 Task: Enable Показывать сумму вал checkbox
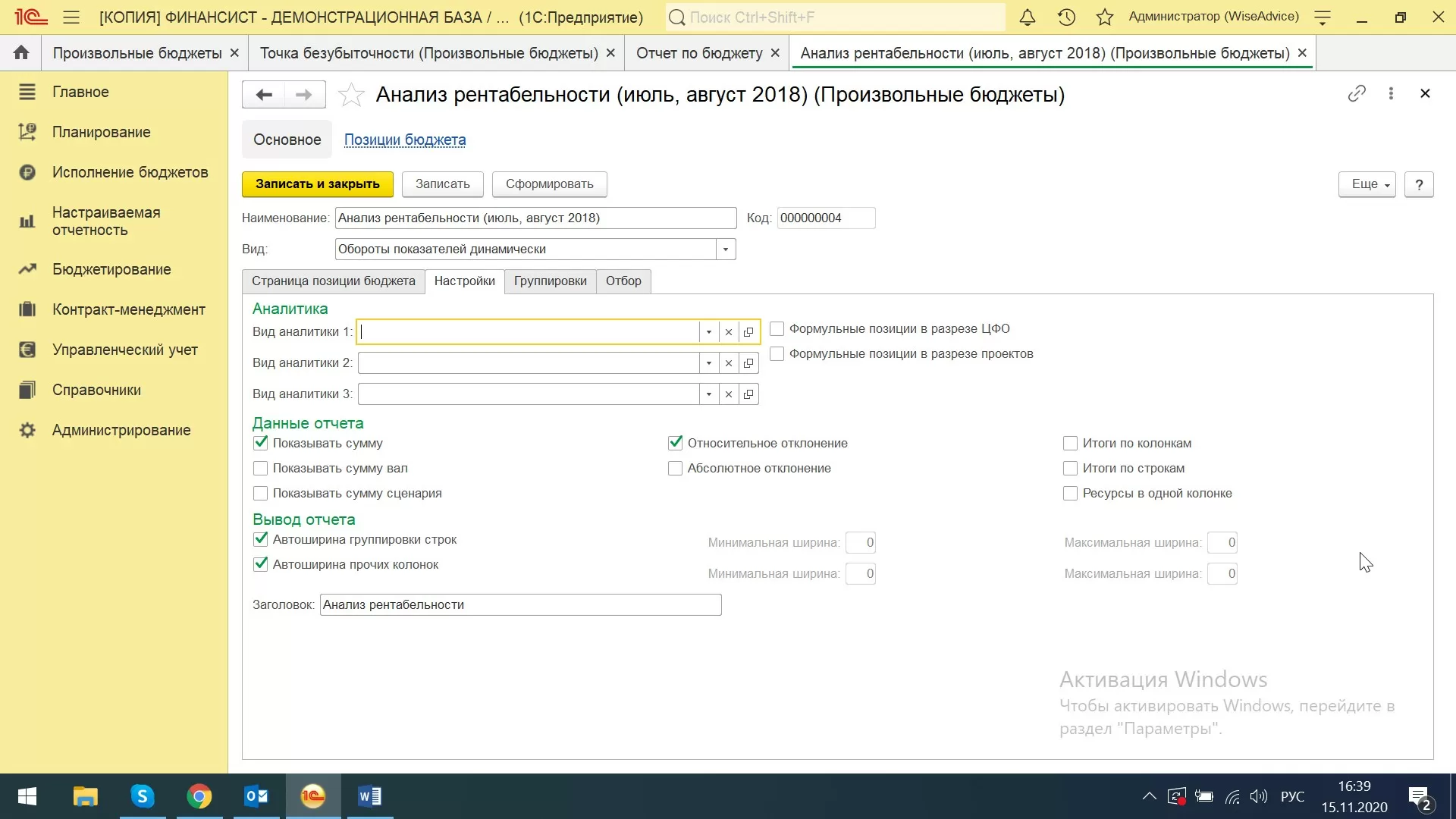click(260, 469)
